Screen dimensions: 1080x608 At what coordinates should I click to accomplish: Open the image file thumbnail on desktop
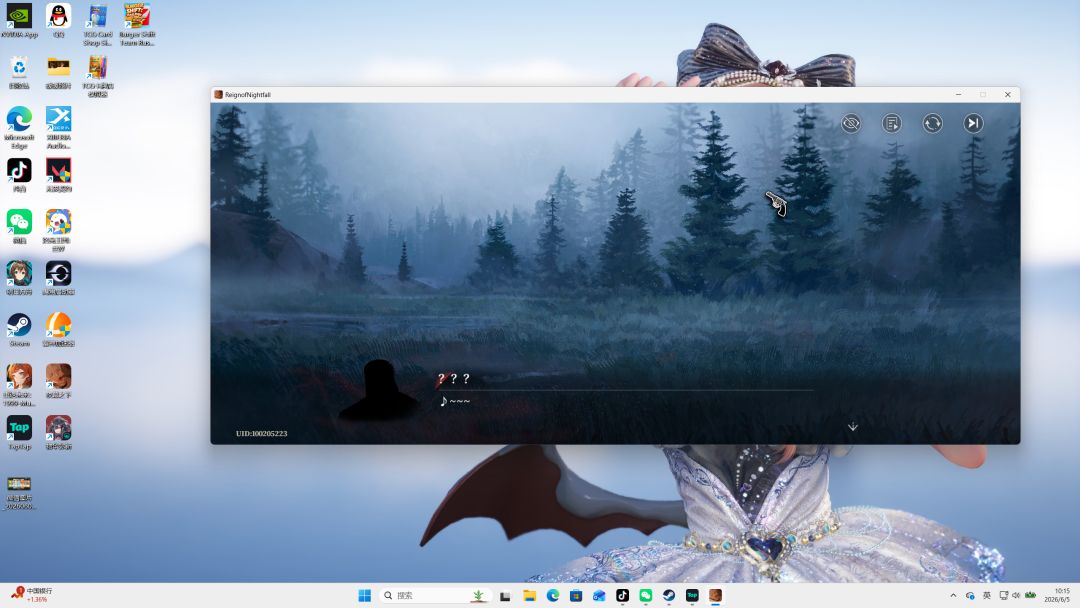coord(19,492)
